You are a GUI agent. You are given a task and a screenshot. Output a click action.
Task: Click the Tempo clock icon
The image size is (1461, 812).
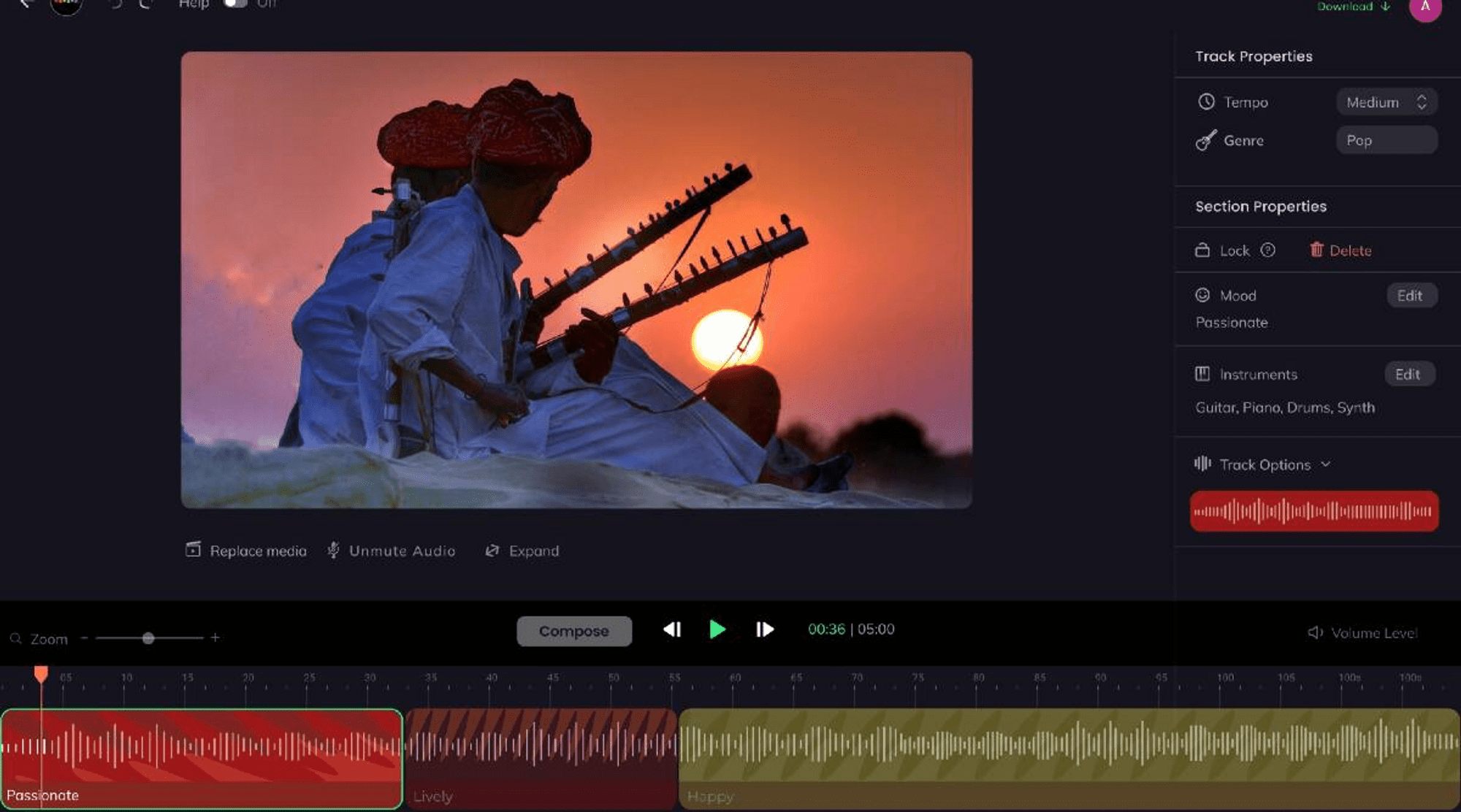click(x=1206, y=101)
